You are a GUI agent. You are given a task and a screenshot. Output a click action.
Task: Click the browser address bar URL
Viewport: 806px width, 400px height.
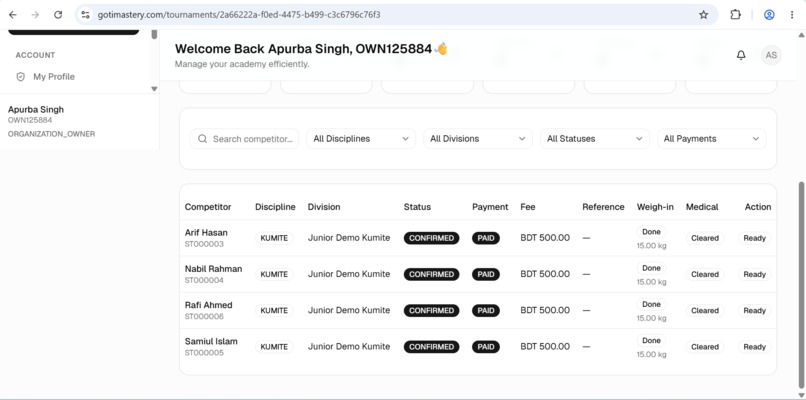point(239,15)
